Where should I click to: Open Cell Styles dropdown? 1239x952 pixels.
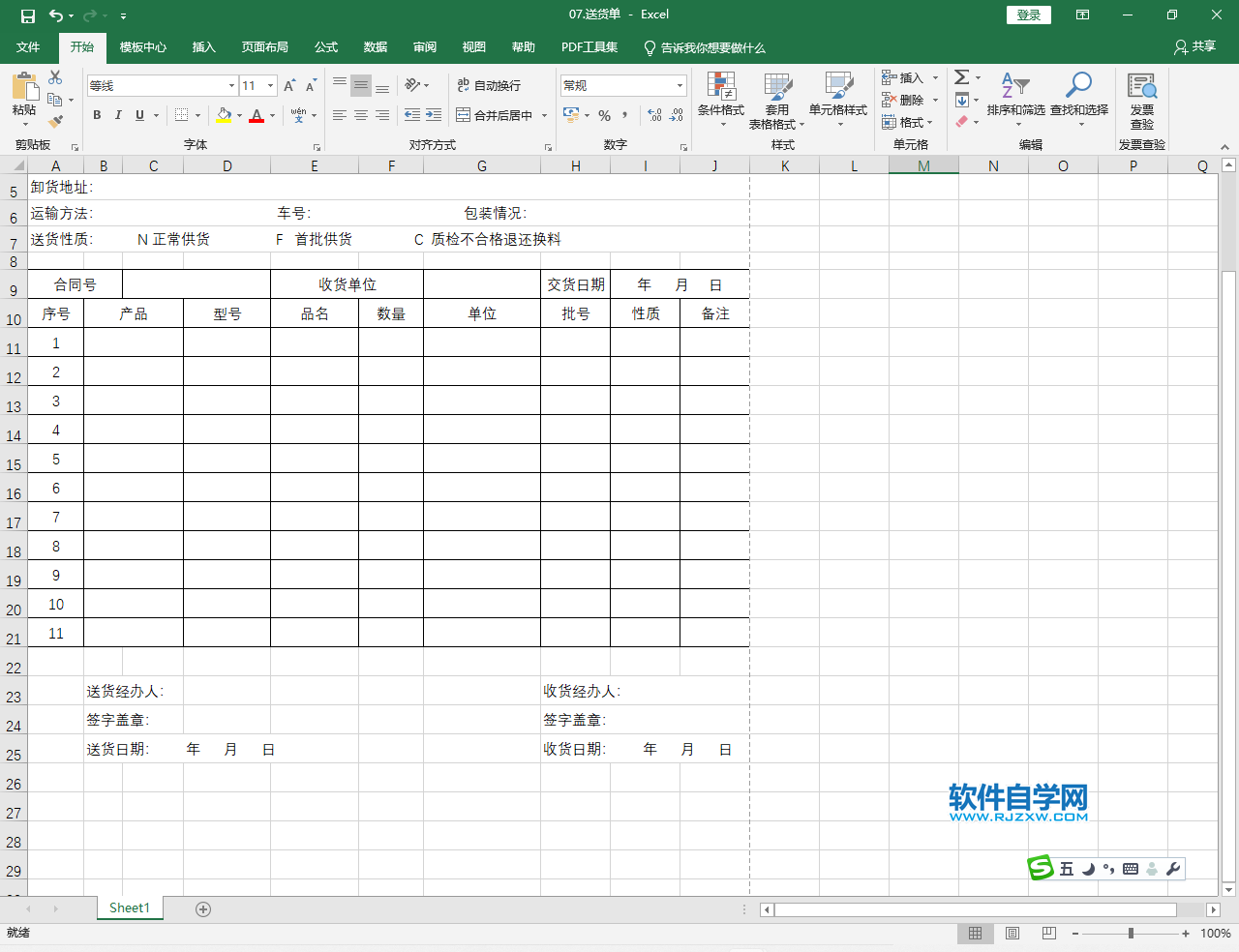pos(838,101)
